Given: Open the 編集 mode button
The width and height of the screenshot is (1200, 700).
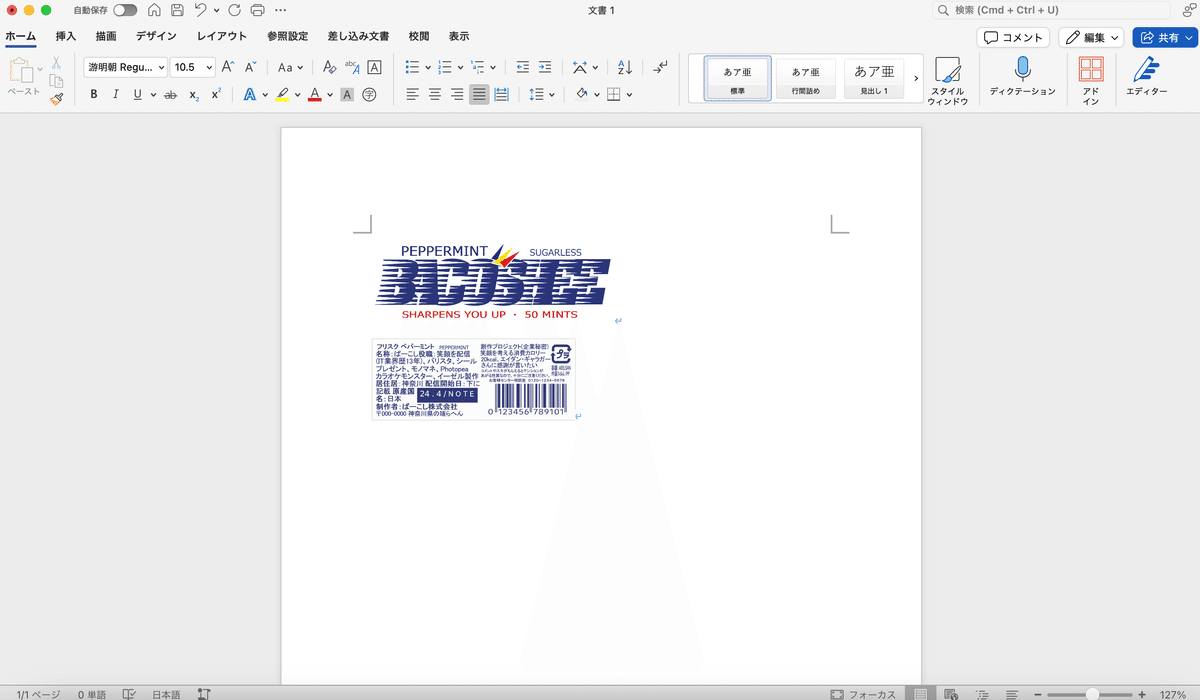Looking at the screenshot, I should 1091,37.
